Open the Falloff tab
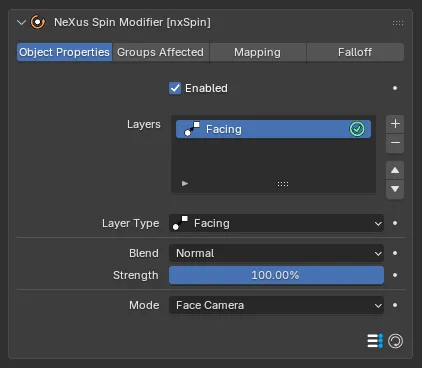This screenshot has width=422, height=368. pos(355,52)
